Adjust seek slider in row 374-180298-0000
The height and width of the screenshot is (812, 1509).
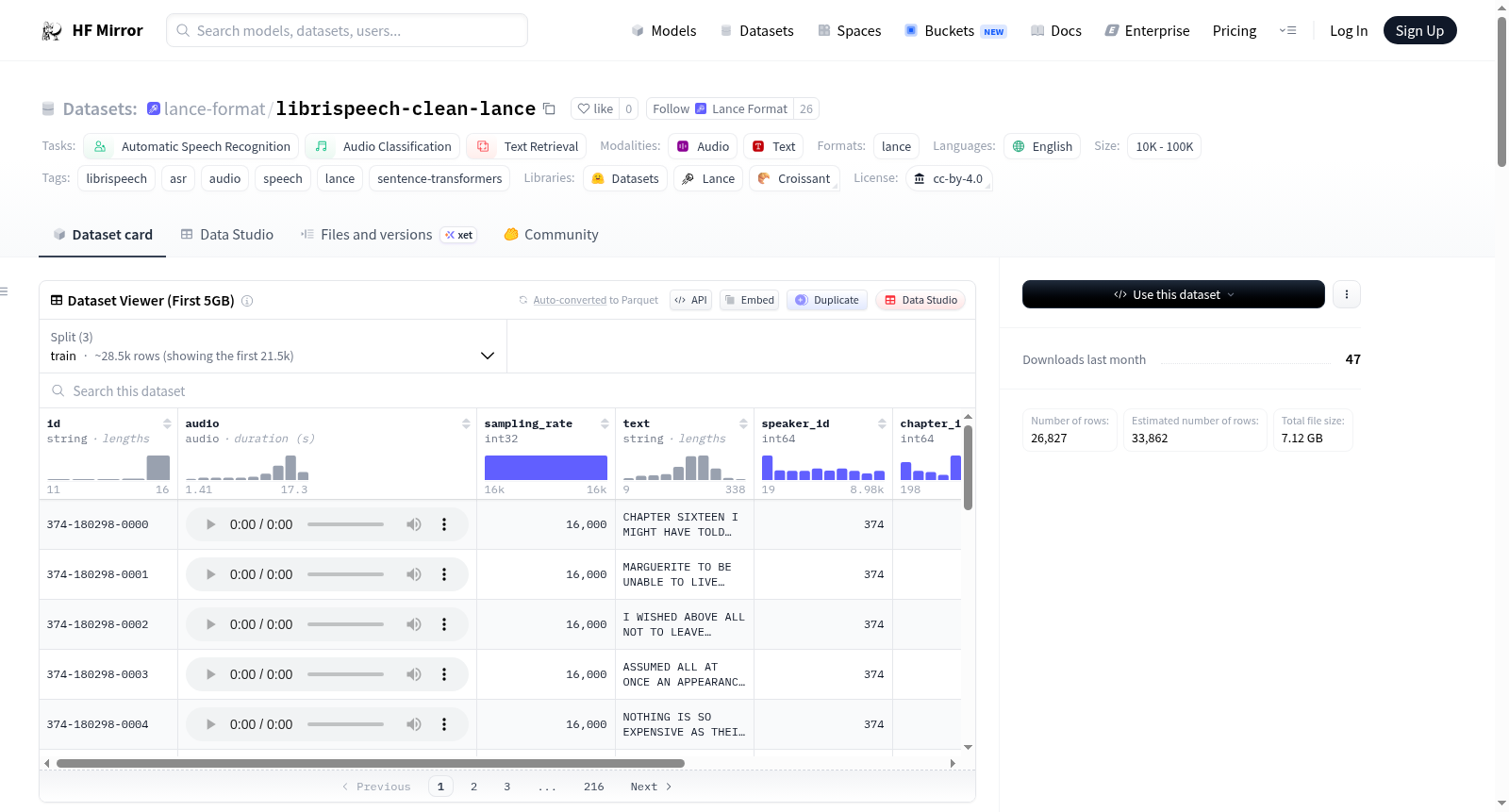pos(345,524)
